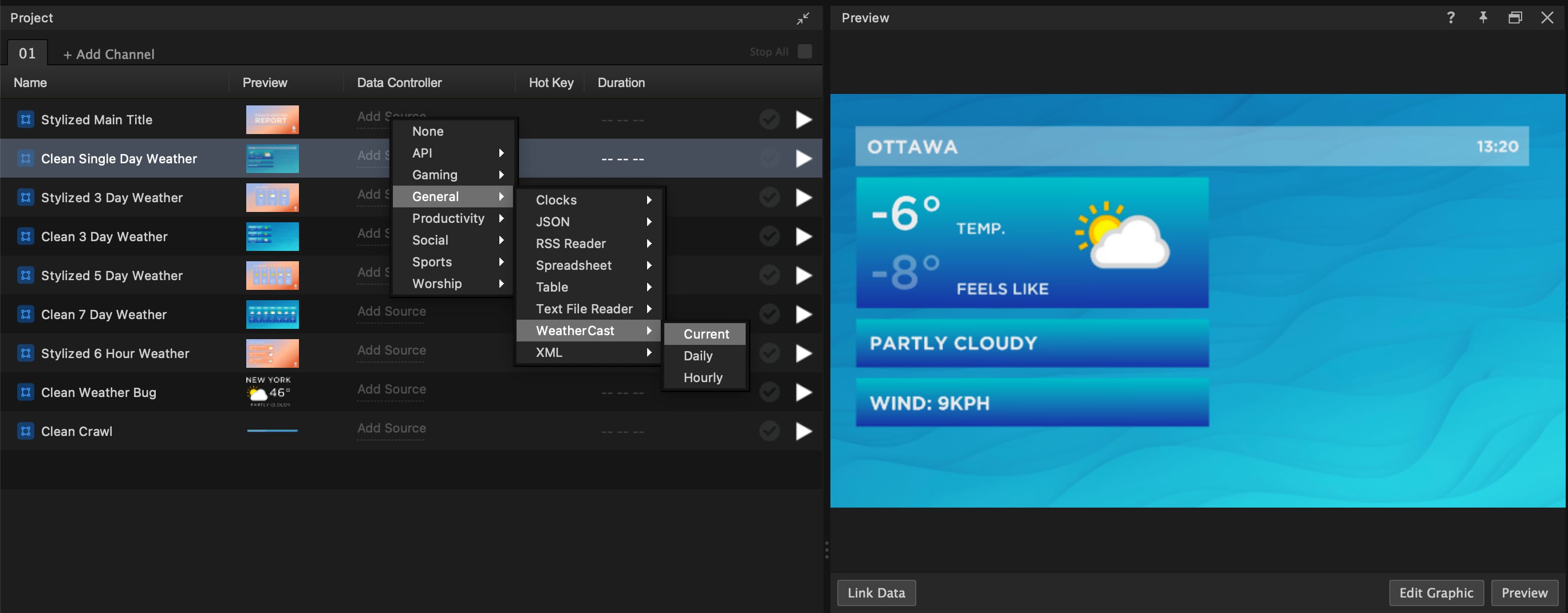1568x613 pixels.
Task: Toggle checkmark for Clean 3 Day Weather row
Action: click(x=769, y=236)
